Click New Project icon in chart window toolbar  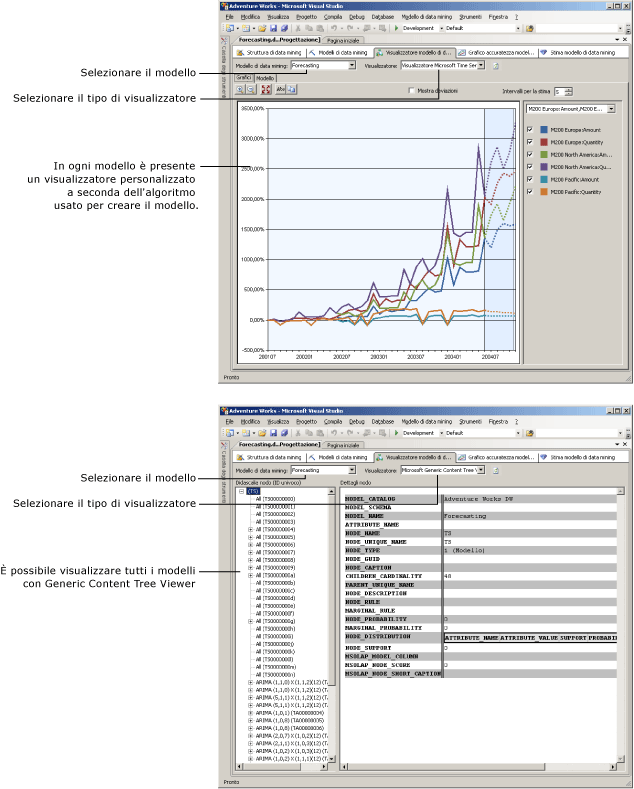coord(229,28)
